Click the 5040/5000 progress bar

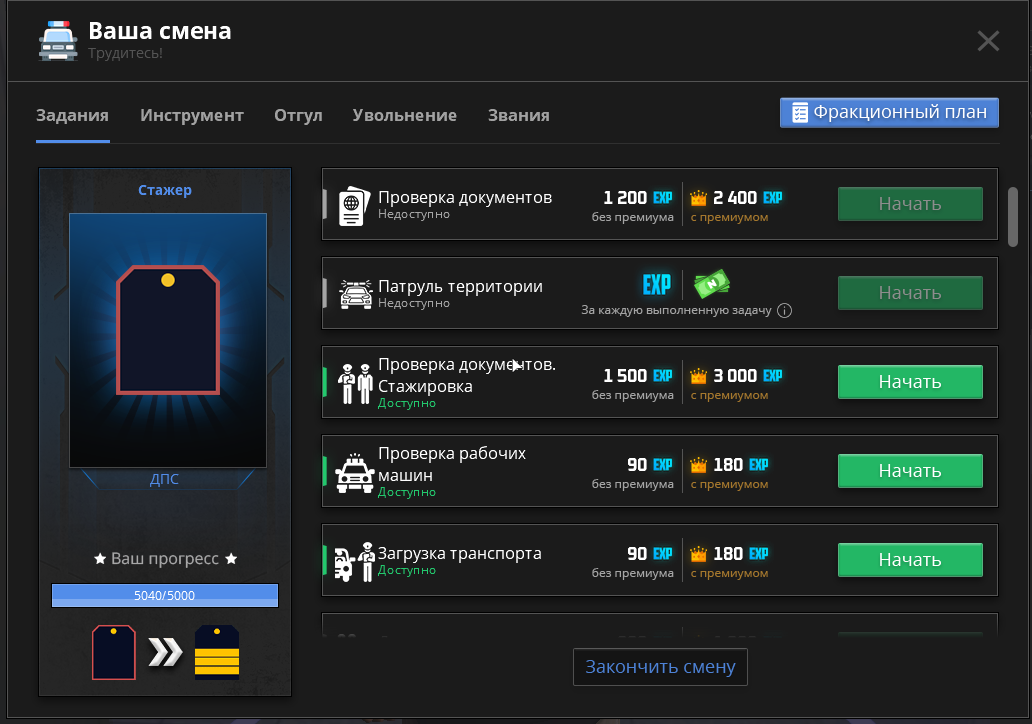tap(165, 596)
